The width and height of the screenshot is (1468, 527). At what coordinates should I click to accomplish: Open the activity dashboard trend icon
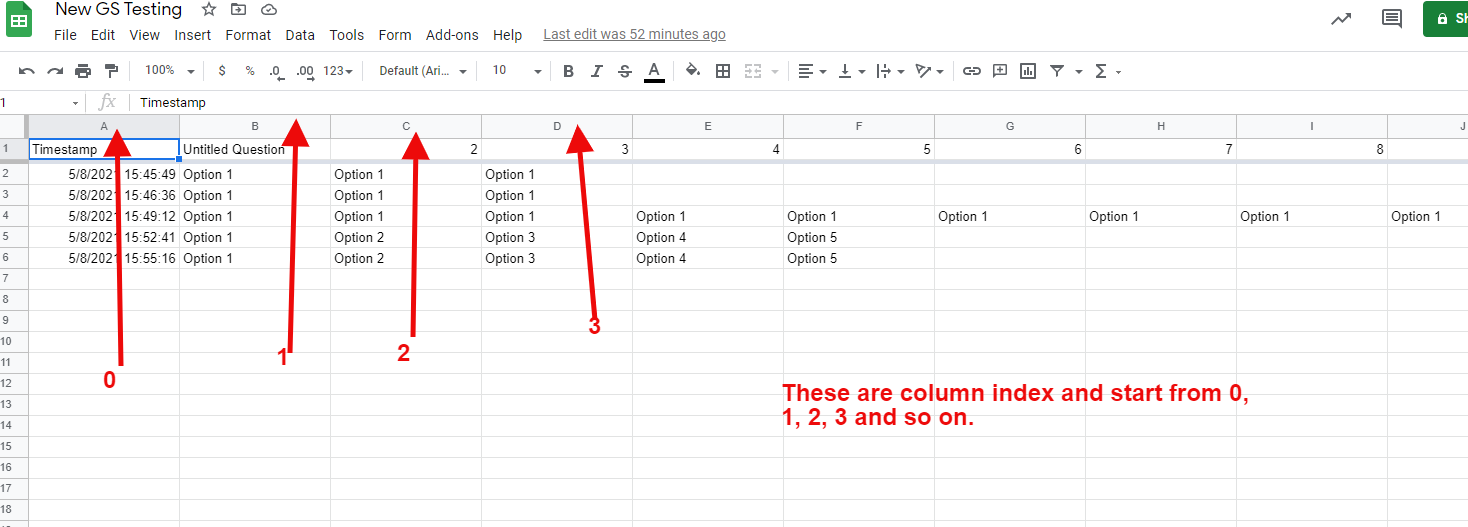tap(1341, 18)
